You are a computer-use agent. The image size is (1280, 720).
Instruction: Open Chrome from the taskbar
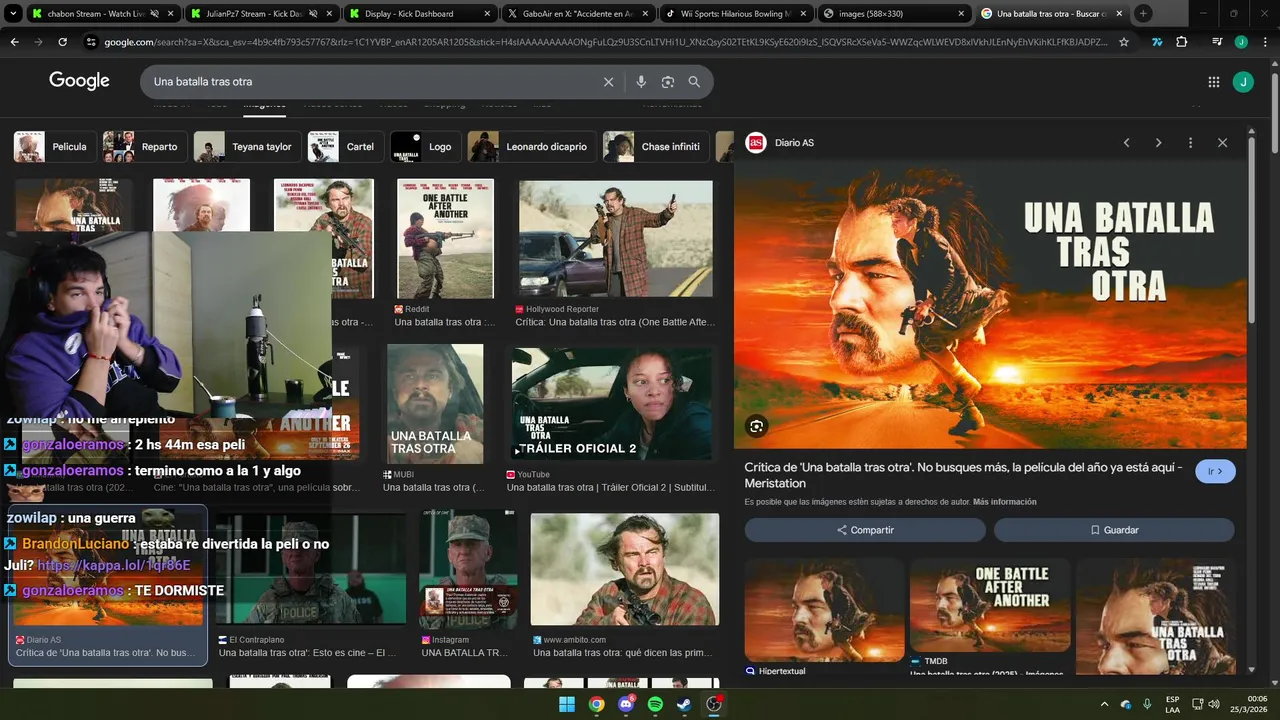(x=596, y=704)
